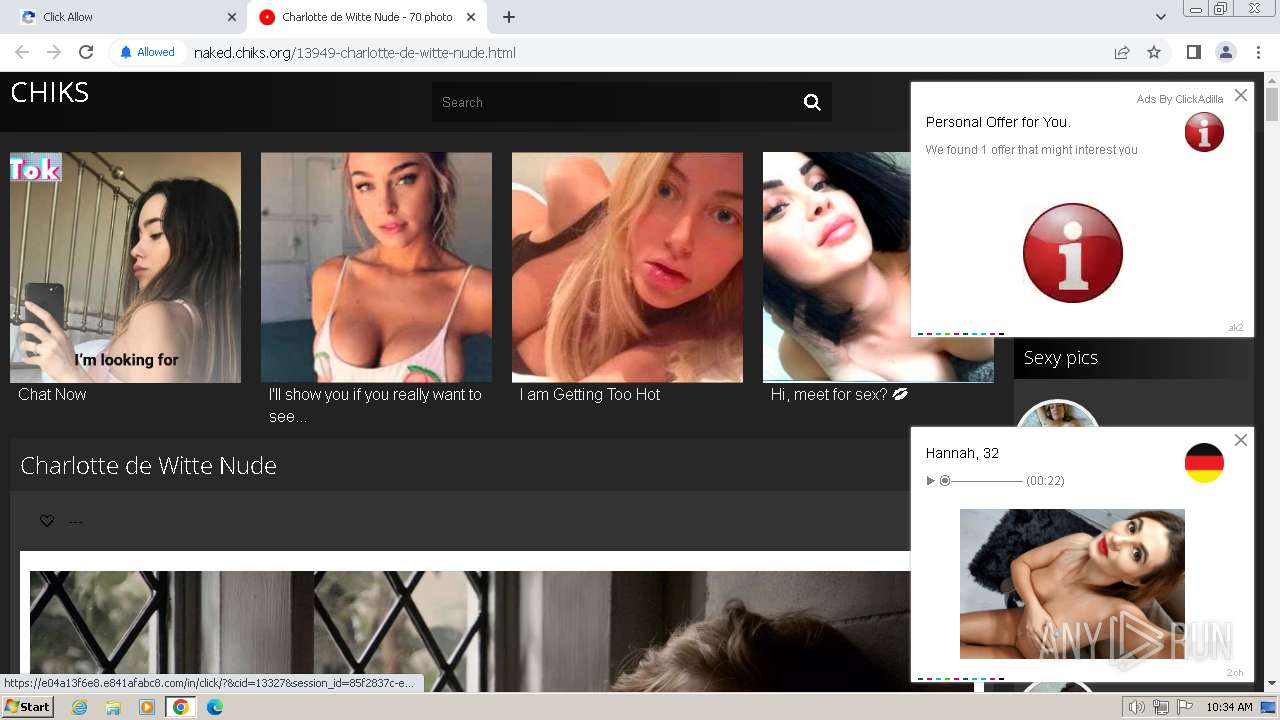
Task: Submit search with the magnifier icon
Action: pyautogui.click(x=812, y=102)
